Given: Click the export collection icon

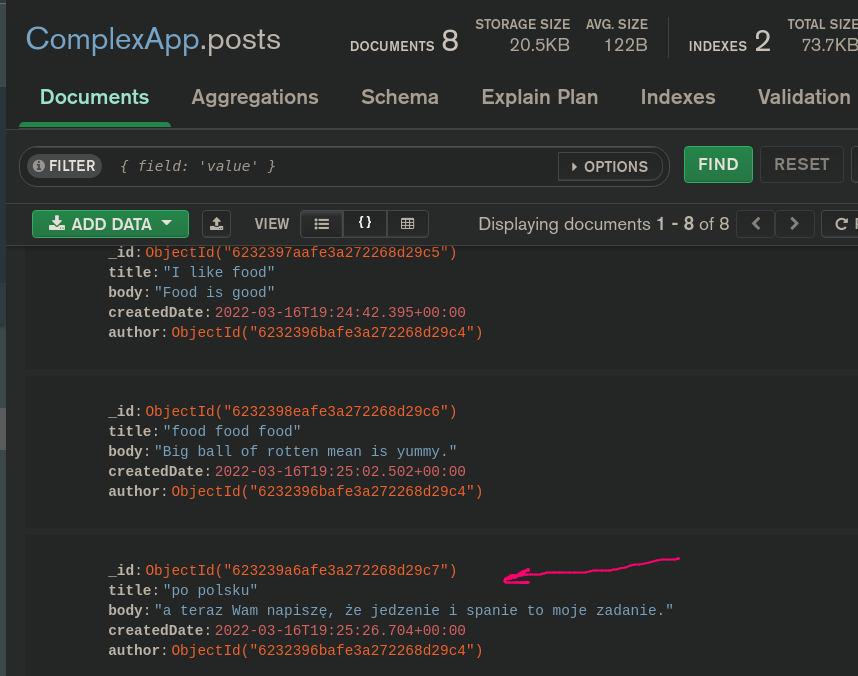Looking at the screenshot, I should 217,224.
